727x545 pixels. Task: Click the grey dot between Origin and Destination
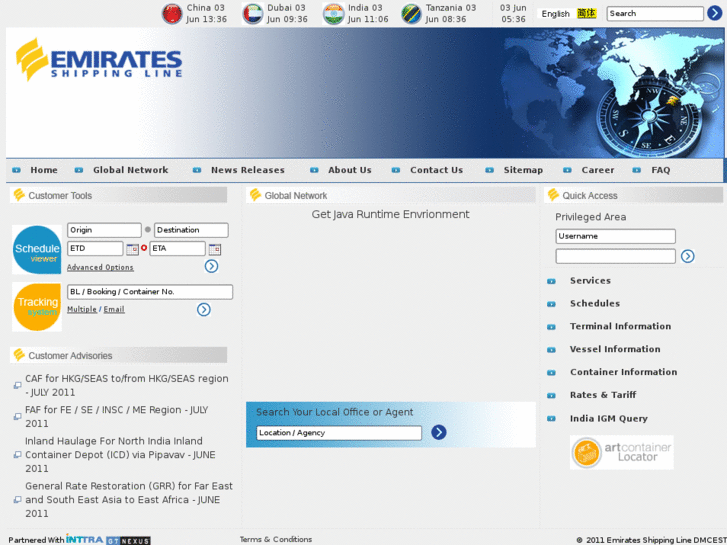(148, 230)
